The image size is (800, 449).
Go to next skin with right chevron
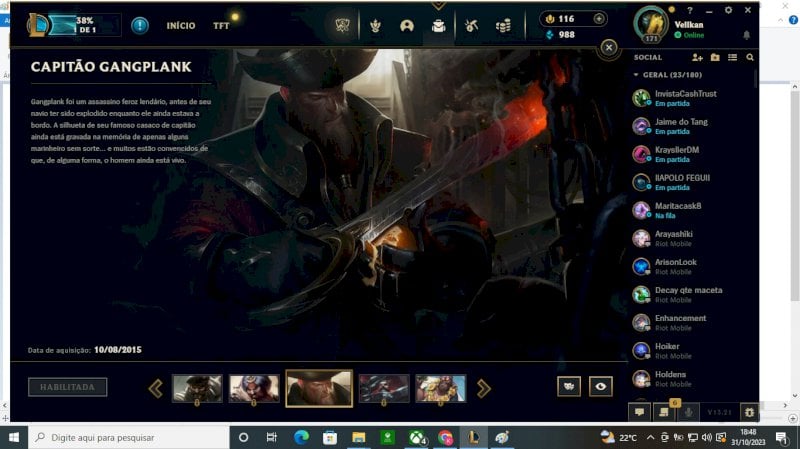tap(483, 389)
